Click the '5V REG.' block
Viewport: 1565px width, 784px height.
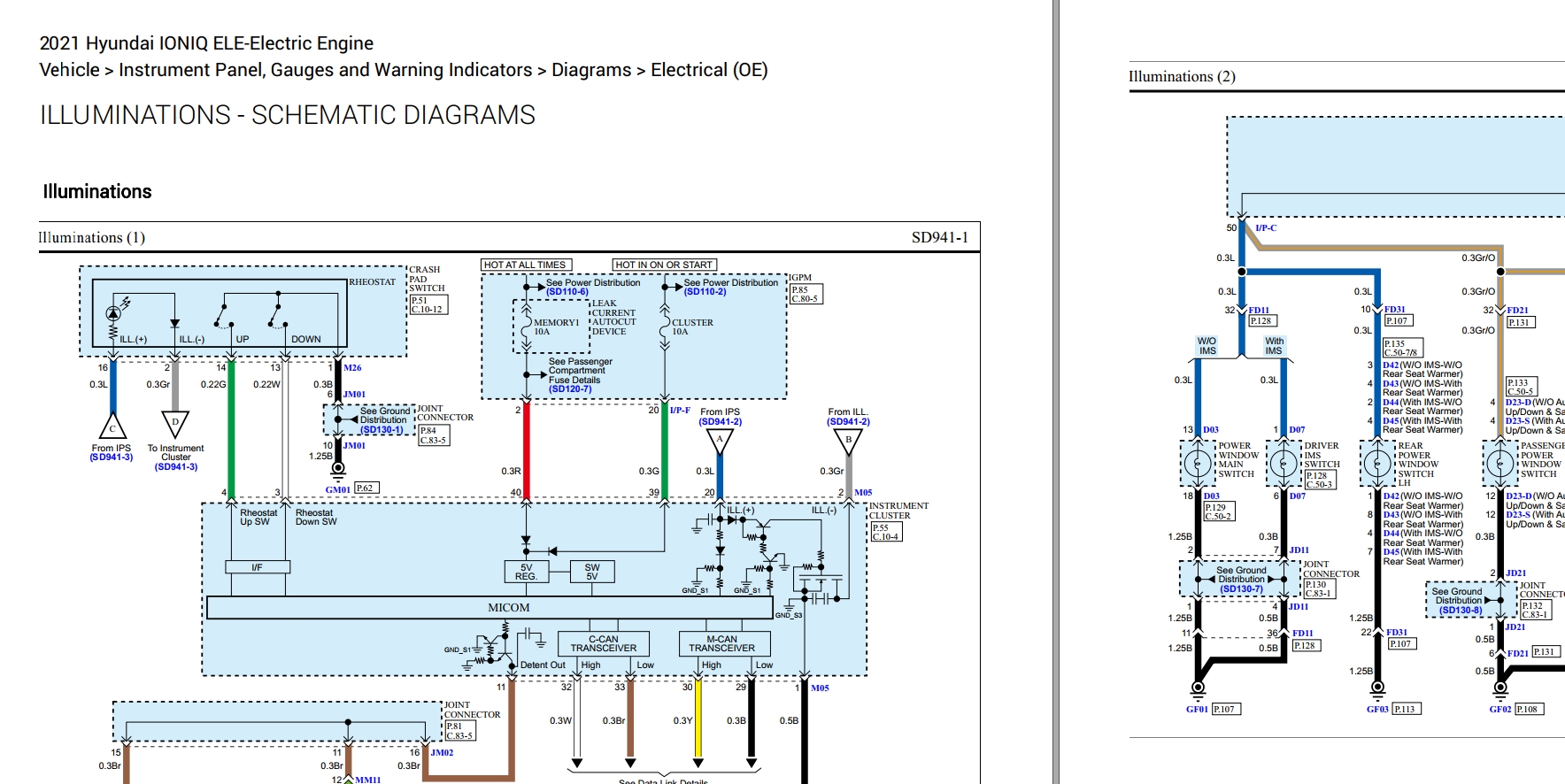[x=526, y=572]
